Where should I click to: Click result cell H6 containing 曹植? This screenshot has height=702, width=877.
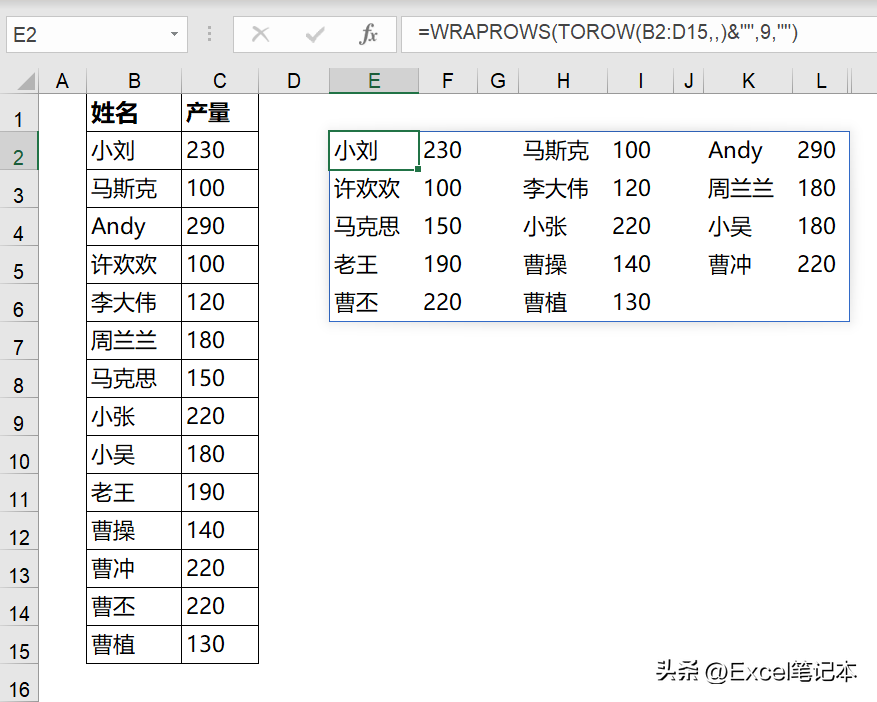563,303
